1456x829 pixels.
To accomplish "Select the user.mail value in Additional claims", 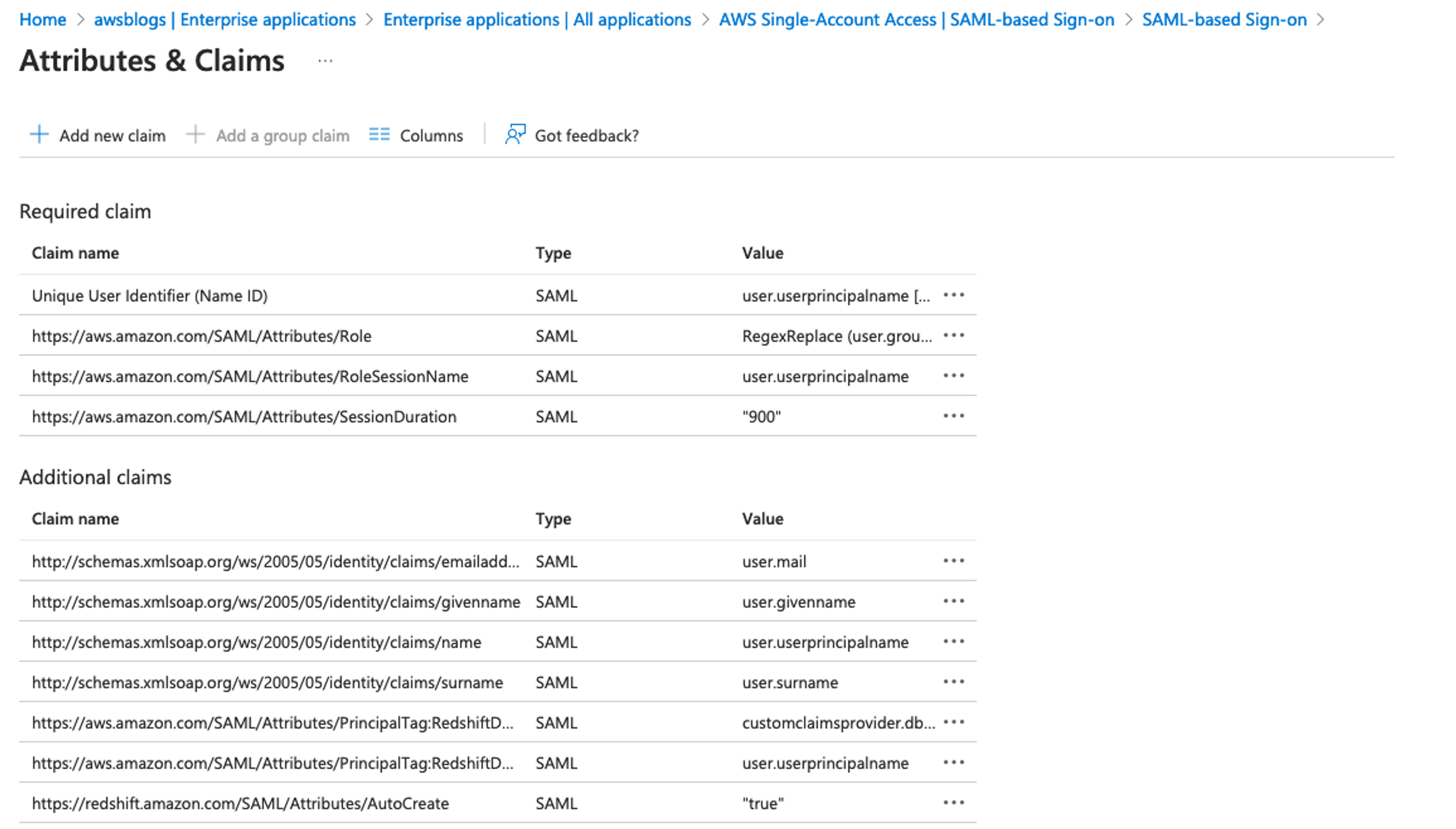I will pyautogui.click(x=773, y=561).
